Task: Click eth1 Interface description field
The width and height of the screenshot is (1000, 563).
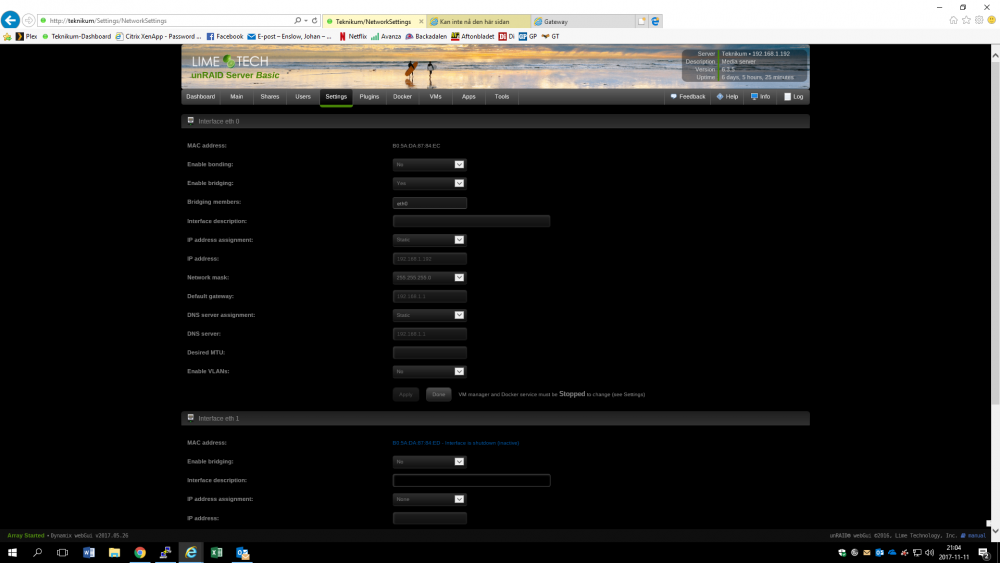Action: pos(471,480)
